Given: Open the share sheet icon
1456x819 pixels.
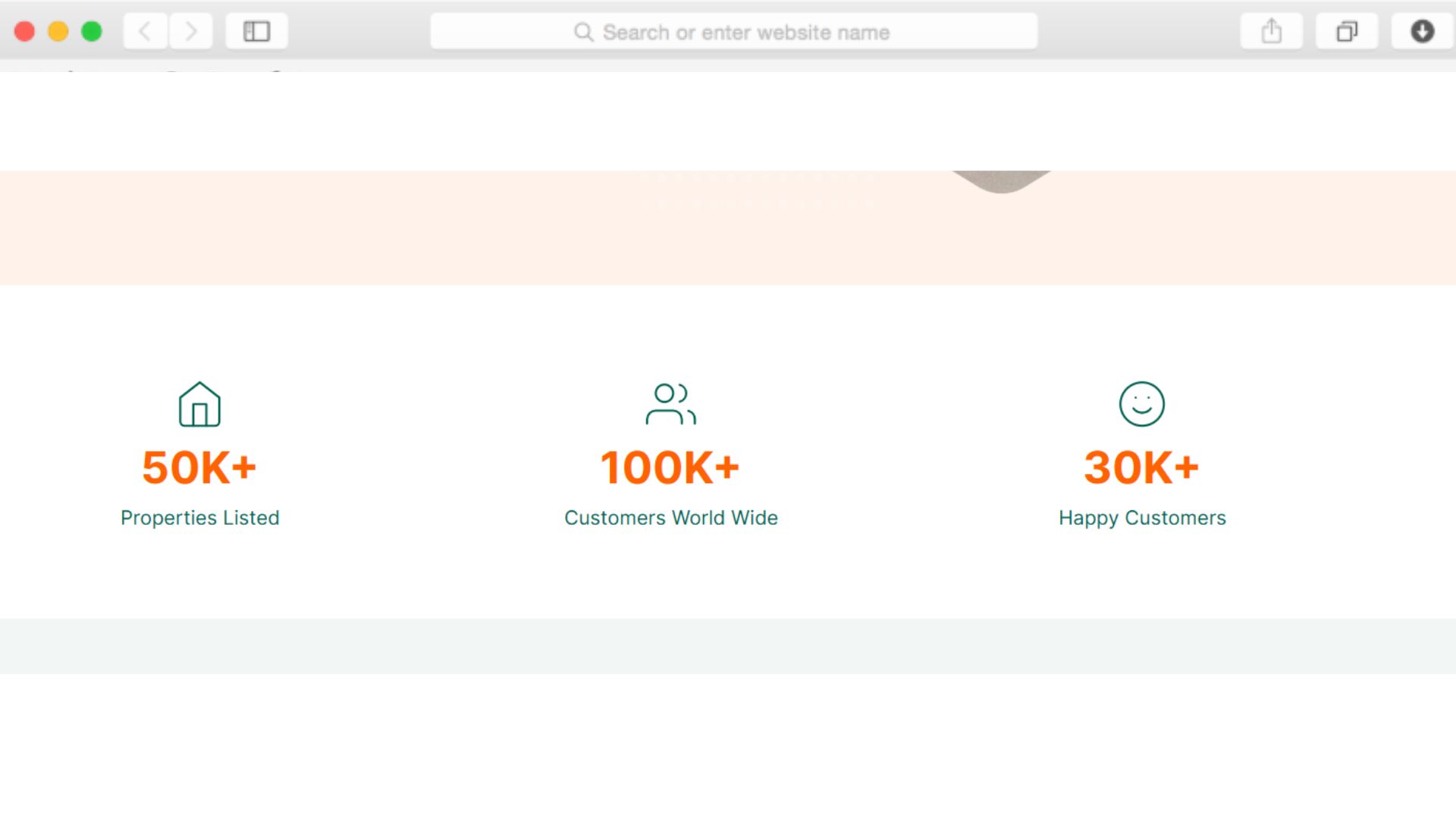Looking at the screenshot, I should [x=1271, y=32].
